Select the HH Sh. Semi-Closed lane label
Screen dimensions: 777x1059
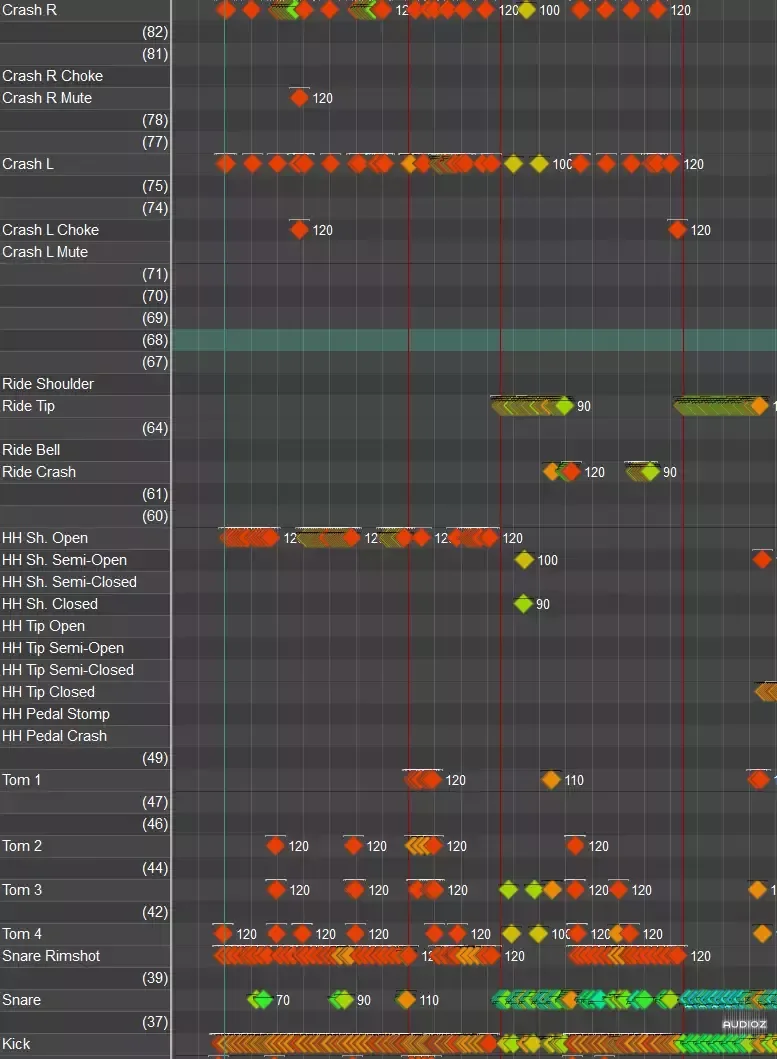point(70,582)
